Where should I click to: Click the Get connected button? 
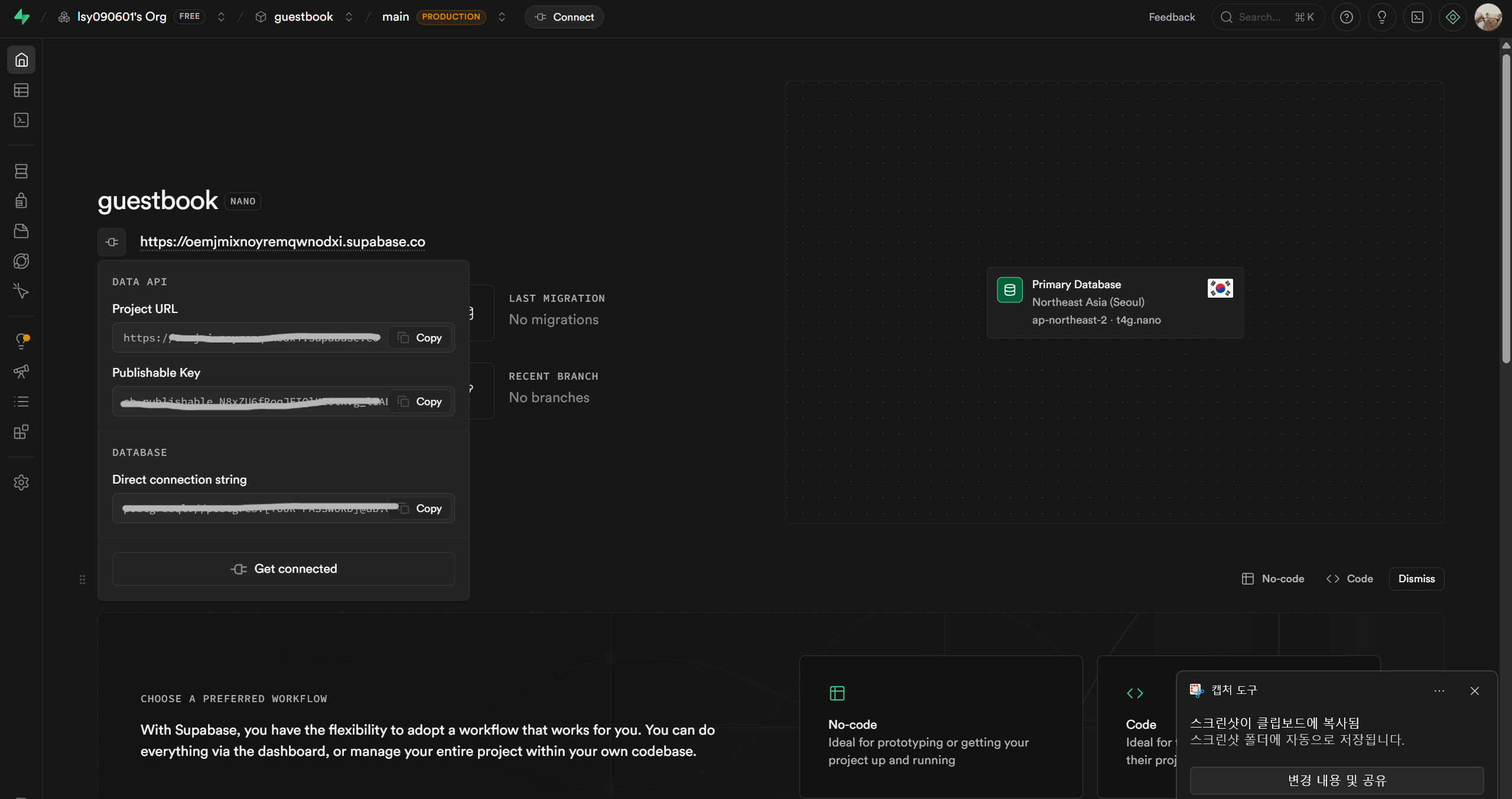pyautogui.click(x=284, y=569)
